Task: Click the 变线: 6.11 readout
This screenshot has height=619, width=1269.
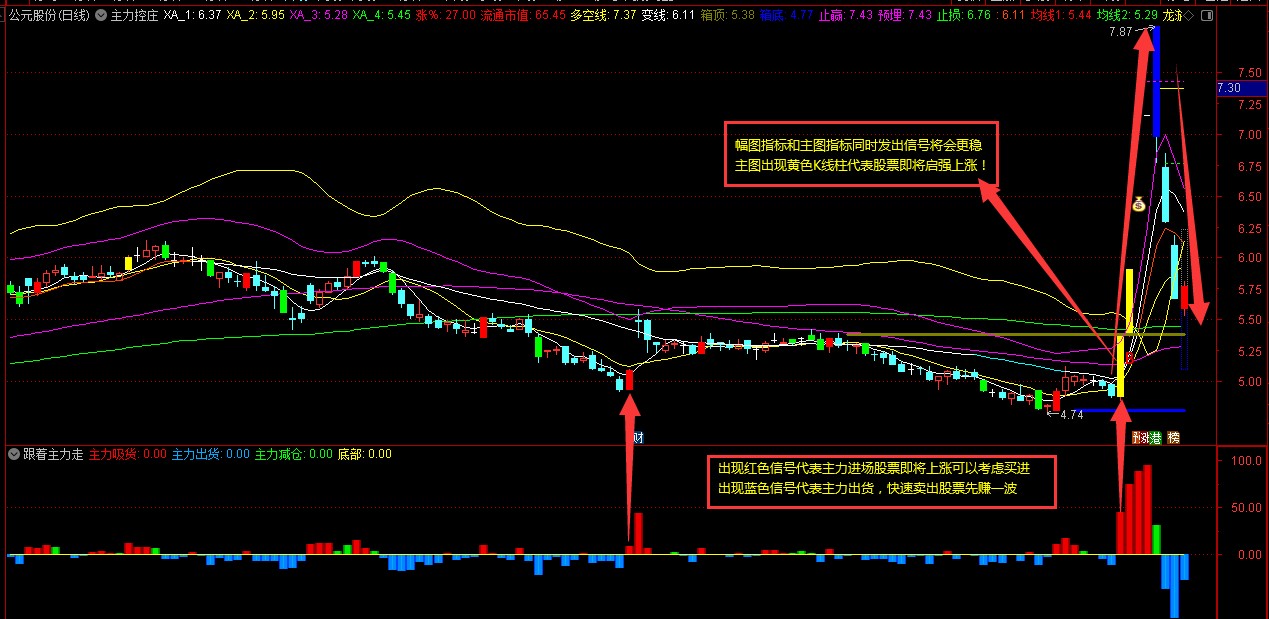Action: 669,16
